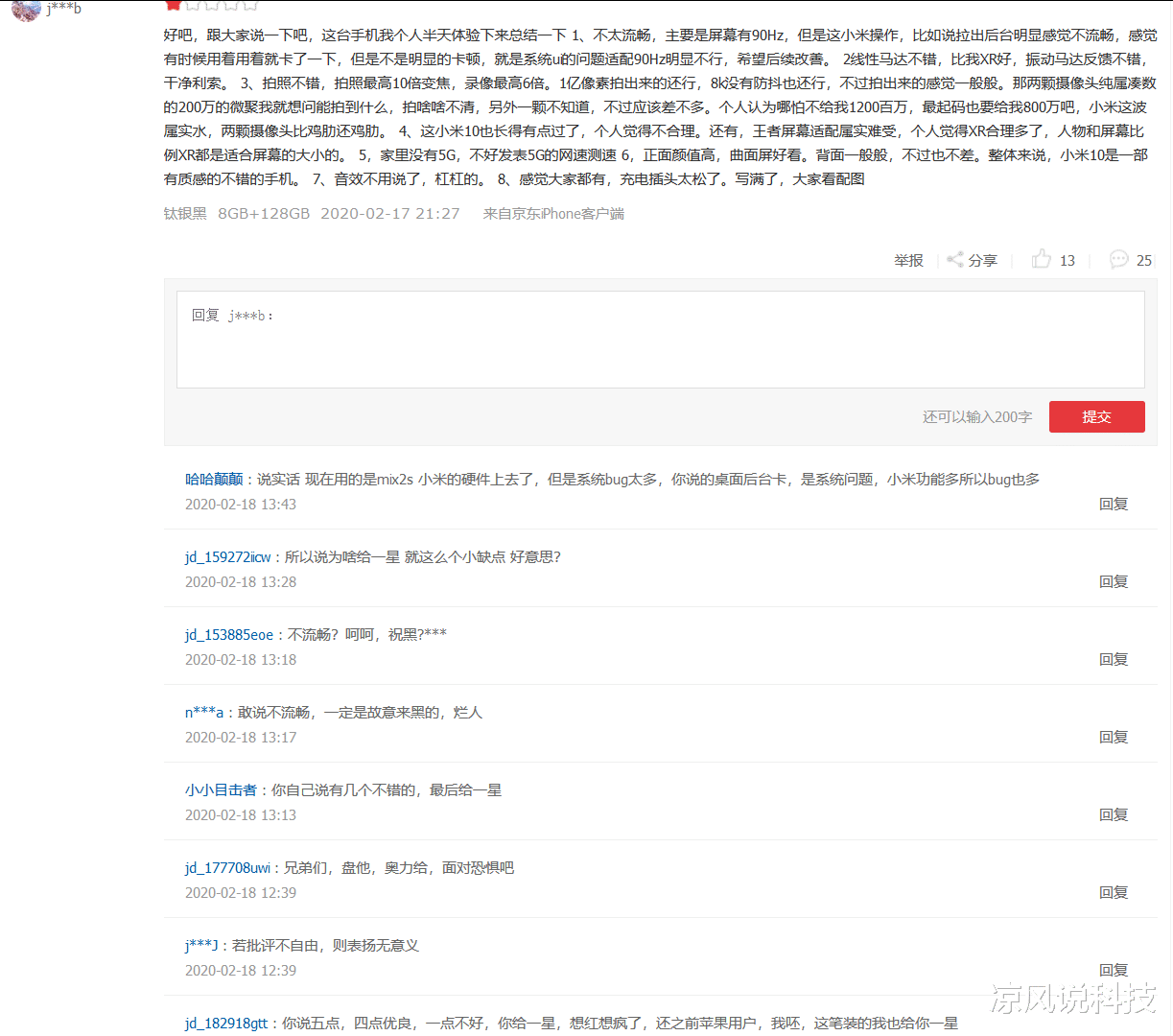Viewport: 1173px width, 1036px height.
Task: Open user 哈哈颠颠 profile name
Action: coord(214,479)
